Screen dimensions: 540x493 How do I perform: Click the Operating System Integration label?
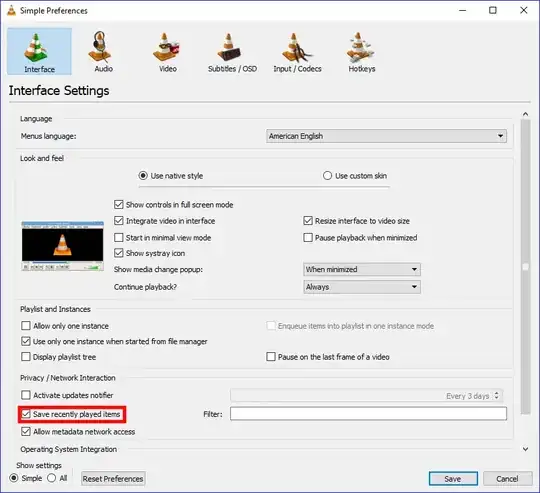pos(69,449)
